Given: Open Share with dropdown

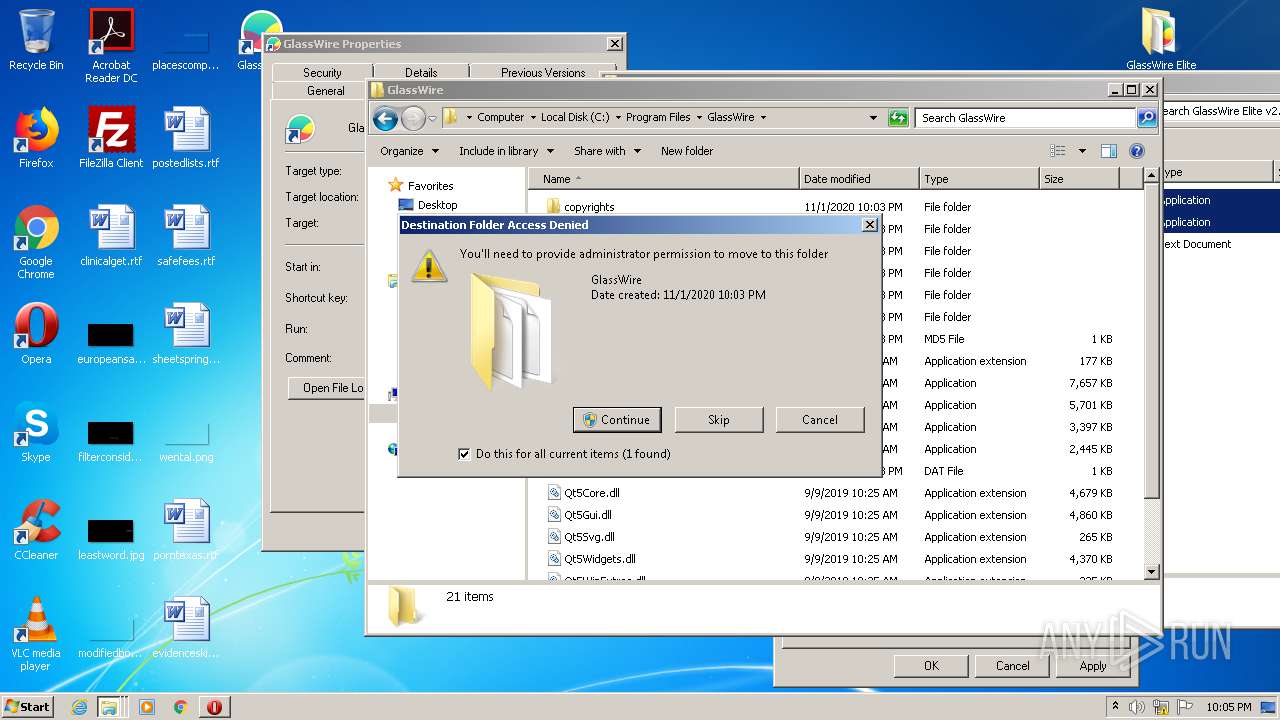Looking at the screenshot, I should click(607, 151).
